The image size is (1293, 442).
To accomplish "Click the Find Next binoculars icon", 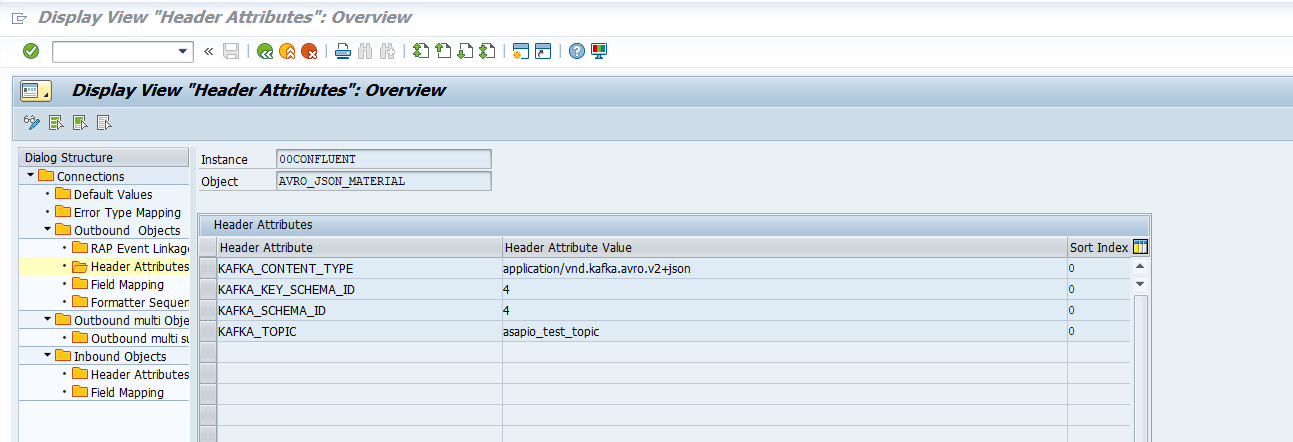I will (387, 51).
